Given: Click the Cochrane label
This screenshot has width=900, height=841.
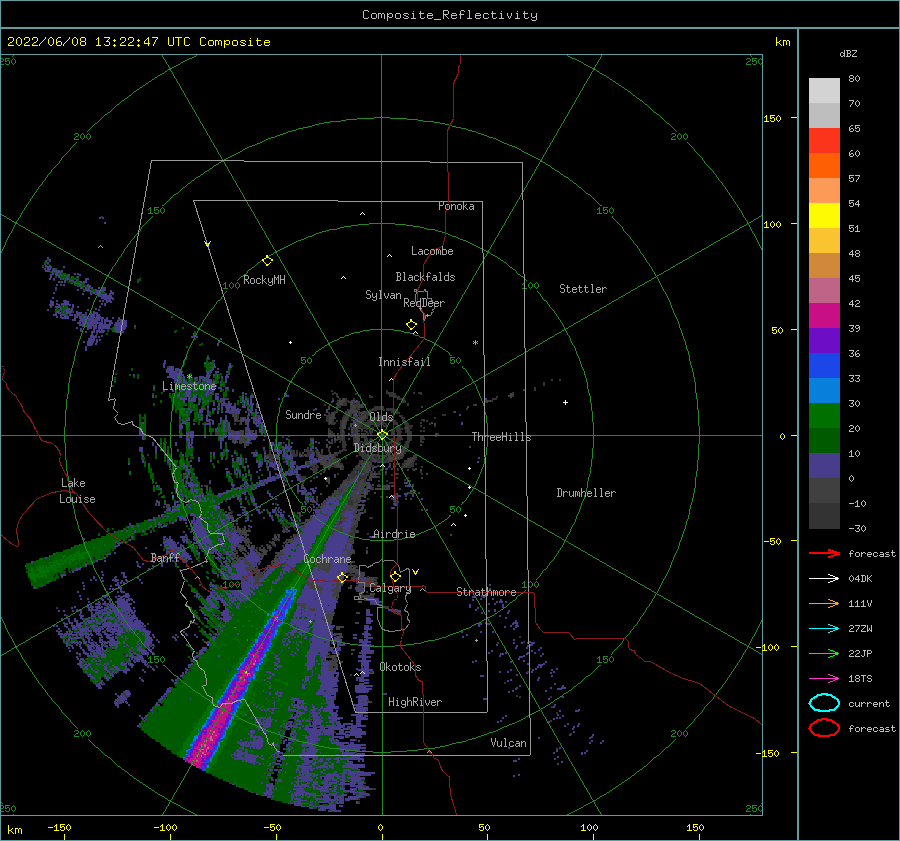Looking at the screenshot, I should [327, 559].
